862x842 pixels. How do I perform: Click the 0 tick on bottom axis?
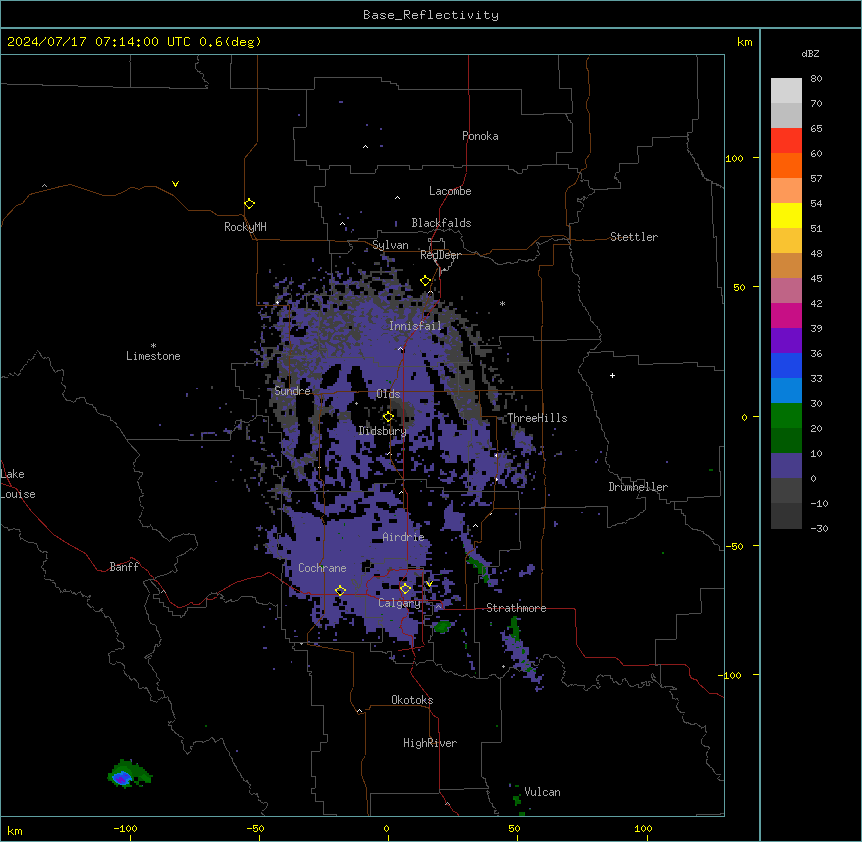pyautogui.click(x=386, y=828)
